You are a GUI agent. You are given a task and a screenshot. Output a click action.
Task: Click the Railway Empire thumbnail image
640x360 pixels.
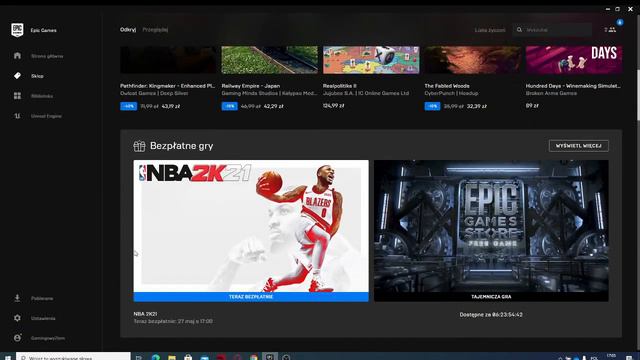click(269, 60)
